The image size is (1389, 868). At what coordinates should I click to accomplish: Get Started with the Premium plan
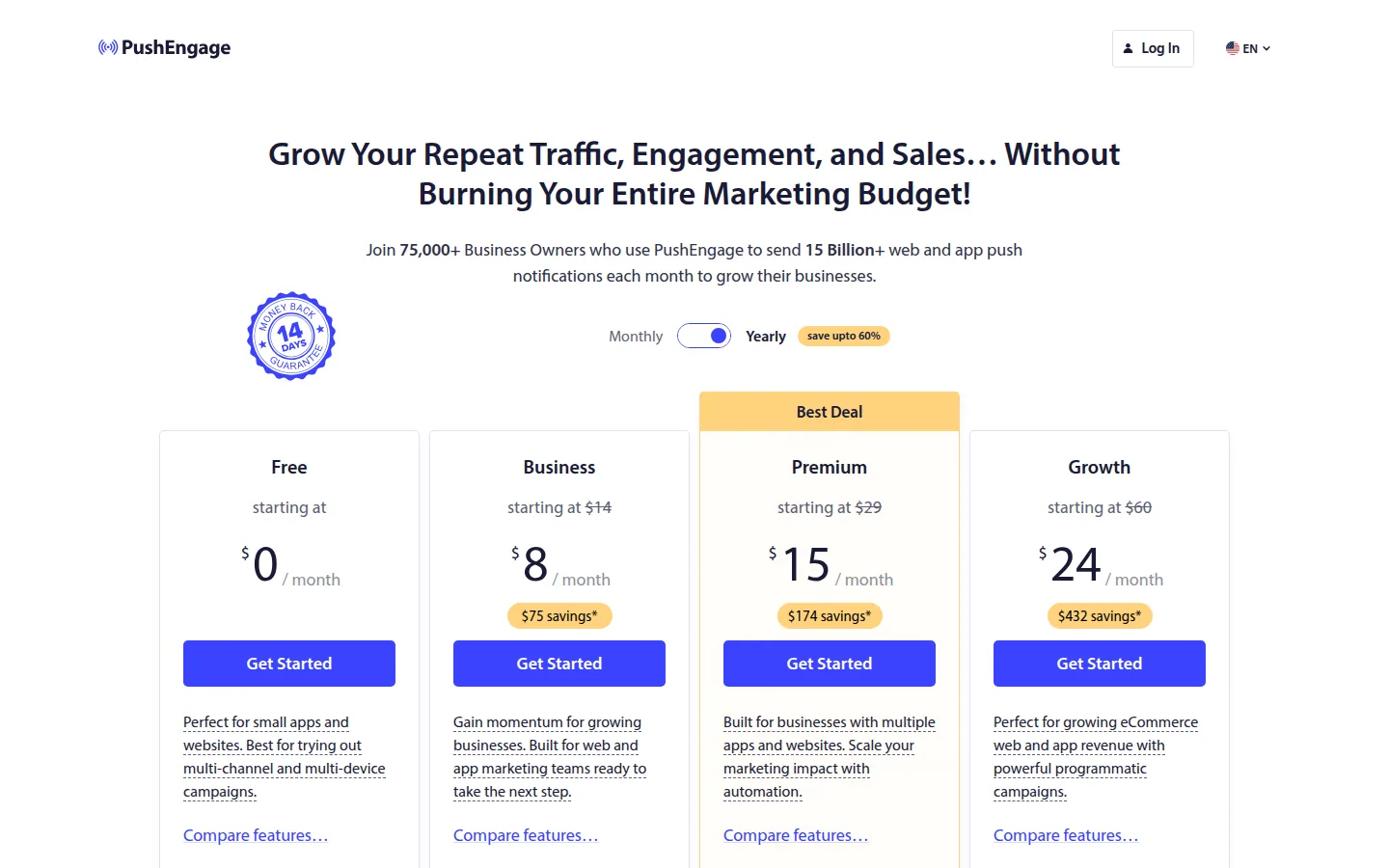coord(830,664)
